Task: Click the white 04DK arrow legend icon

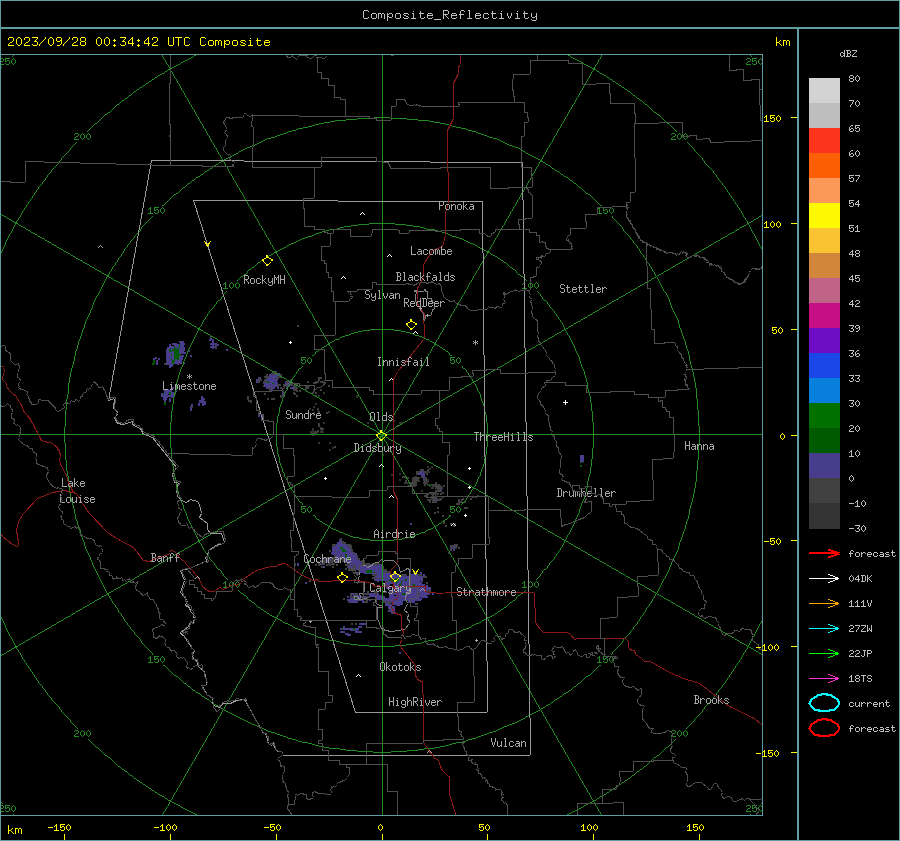Action: pyautogui.click(x=824, y=579)
